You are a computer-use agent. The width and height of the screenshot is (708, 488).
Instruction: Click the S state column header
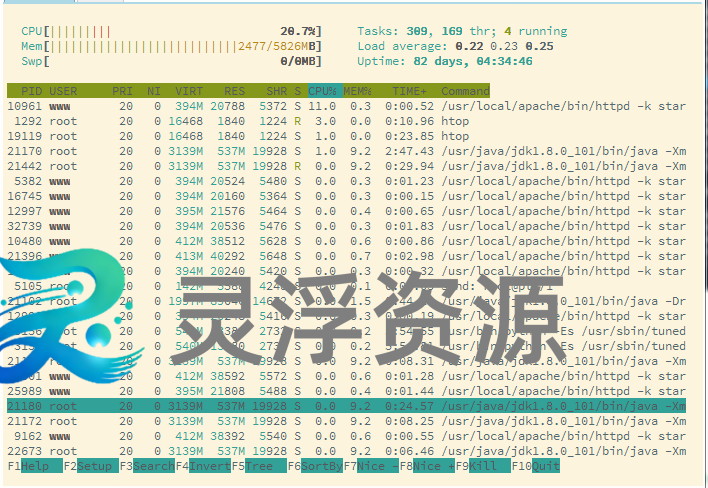point(298,91)
